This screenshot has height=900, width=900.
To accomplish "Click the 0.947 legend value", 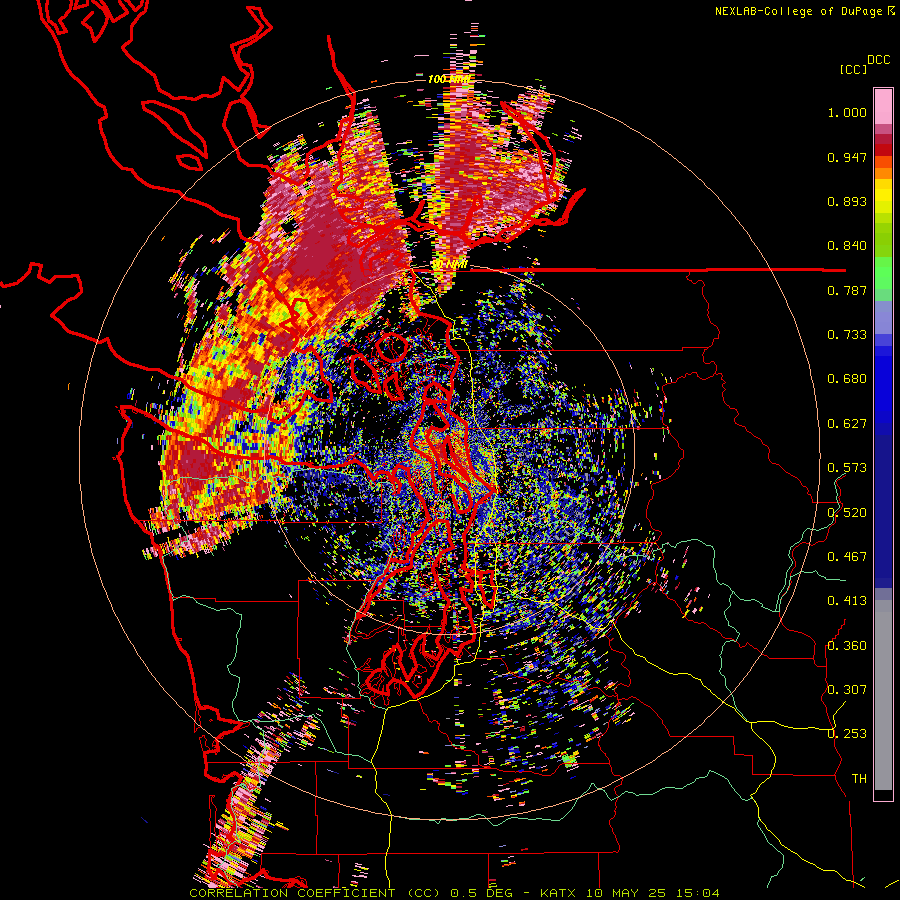I will click(x=847, y=157).
